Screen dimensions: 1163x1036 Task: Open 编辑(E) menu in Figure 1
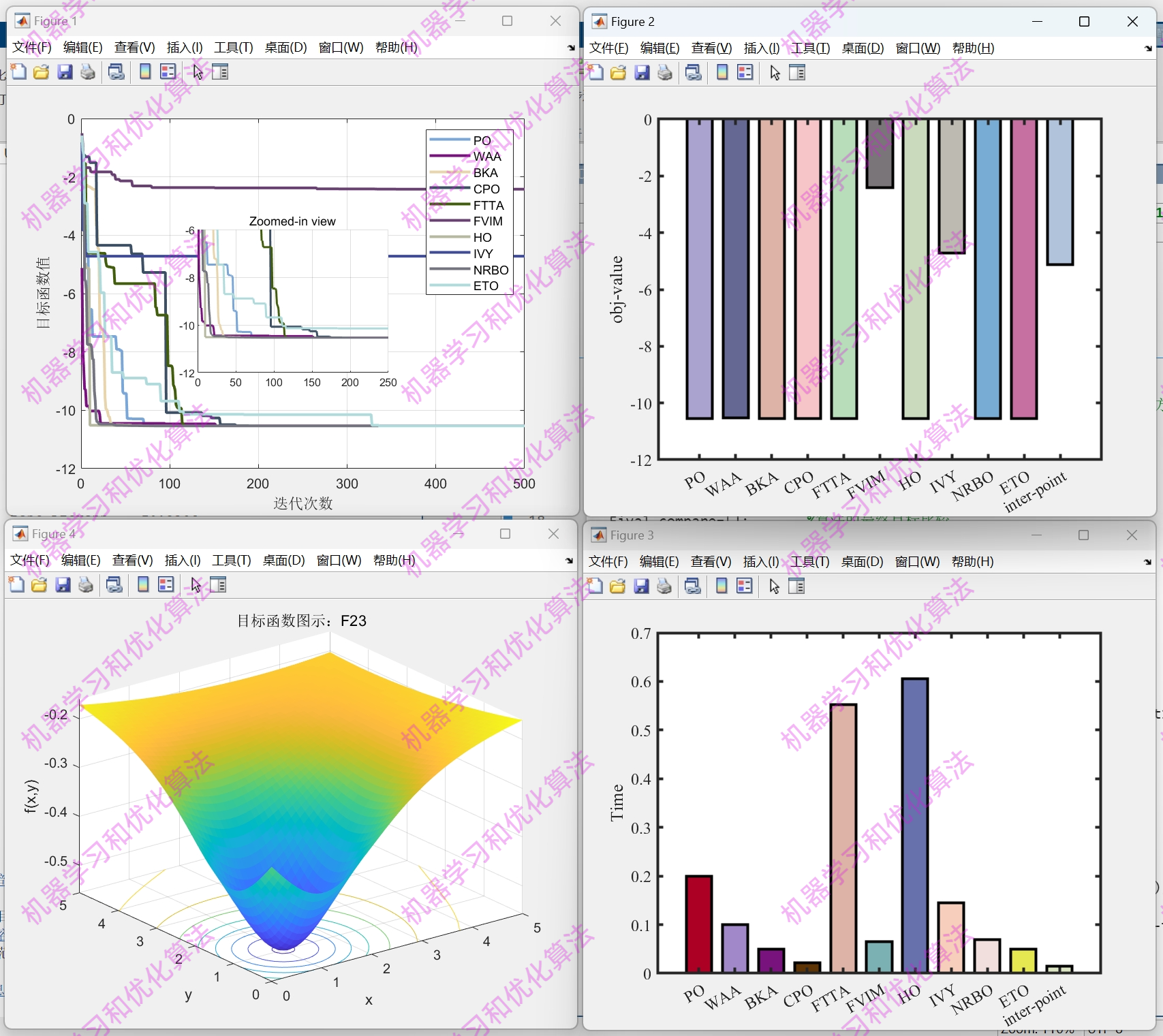83,47
